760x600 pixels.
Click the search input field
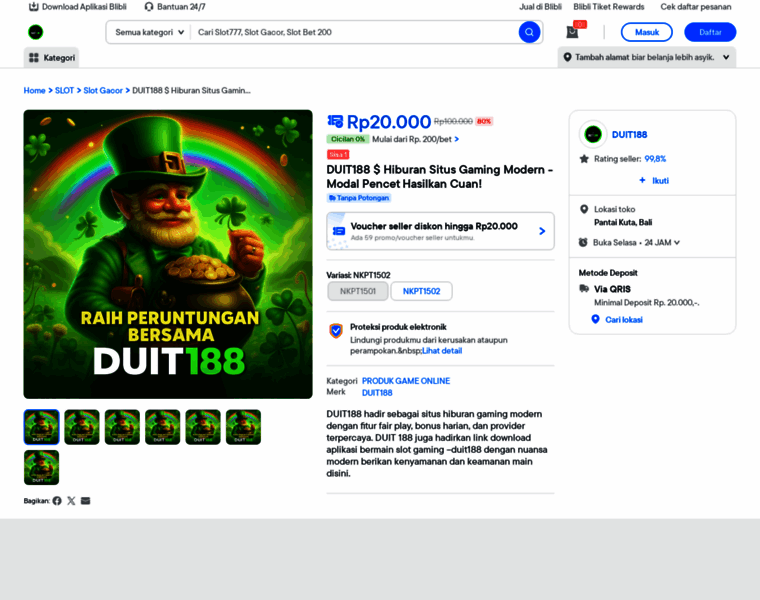click(x=355, y=32)
